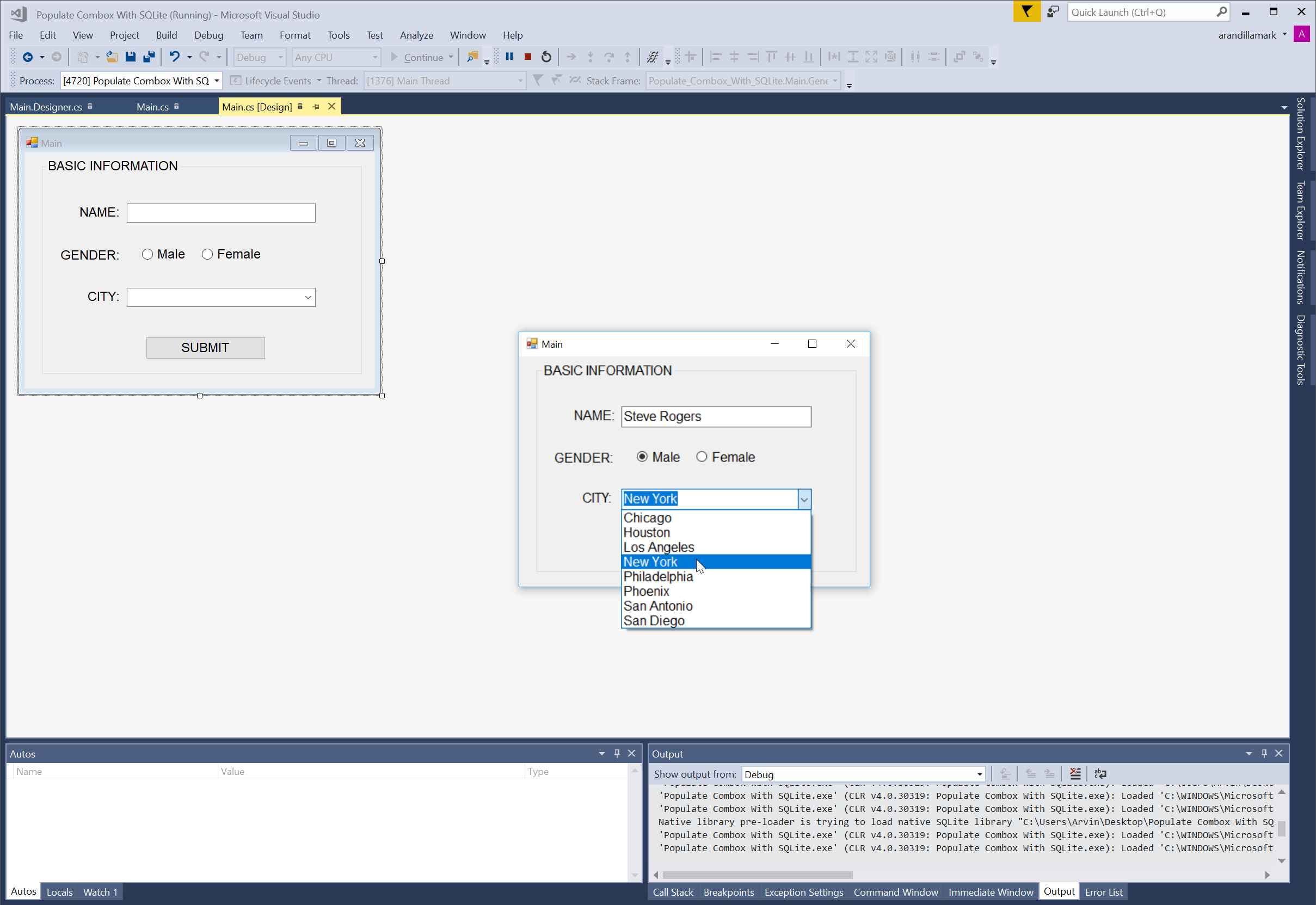This screenshot has height=905, width=1316.
Task: Restart the debugging session
Action: click(x=546, y=57)
